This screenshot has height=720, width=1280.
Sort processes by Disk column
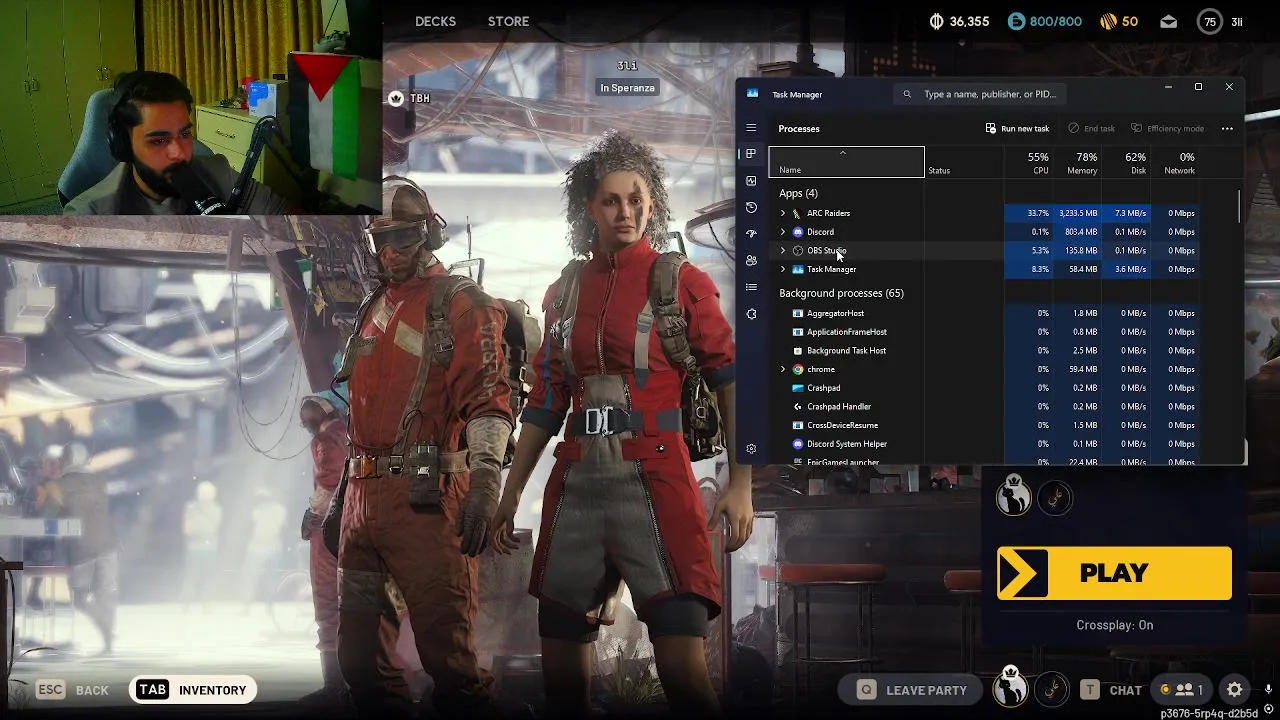tap(1125, 162)
